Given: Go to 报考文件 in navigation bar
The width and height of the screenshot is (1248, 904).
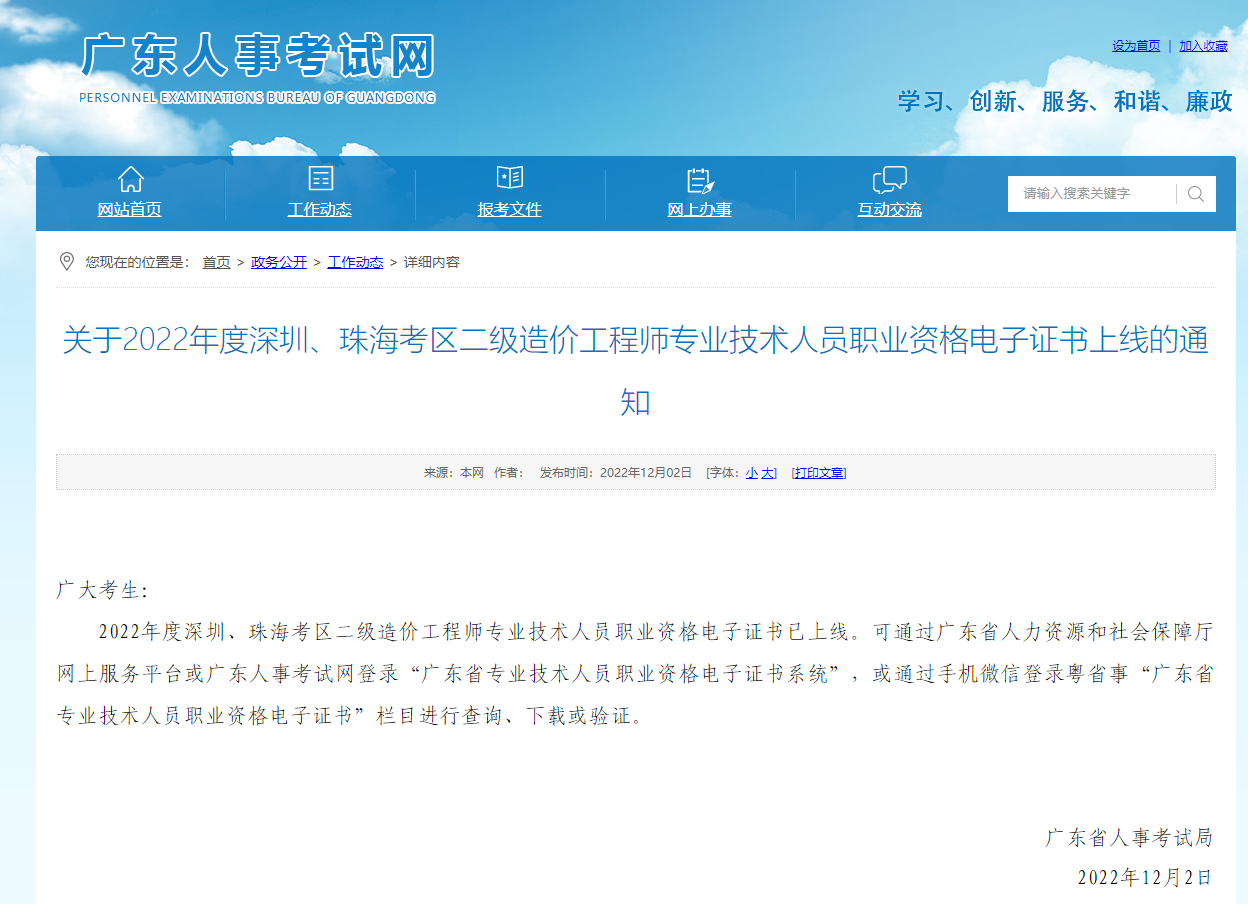Looking at the screenshot, I should click(x=510, y=210).
